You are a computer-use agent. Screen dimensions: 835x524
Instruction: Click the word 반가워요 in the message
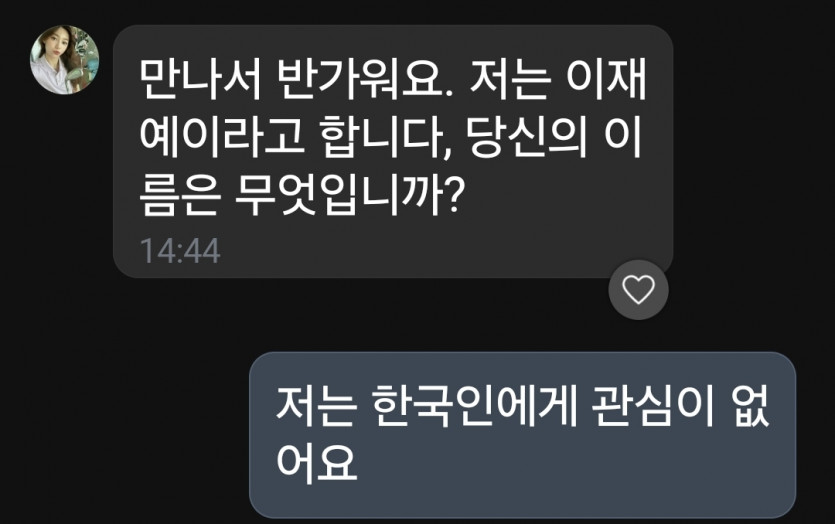(365, 79)
